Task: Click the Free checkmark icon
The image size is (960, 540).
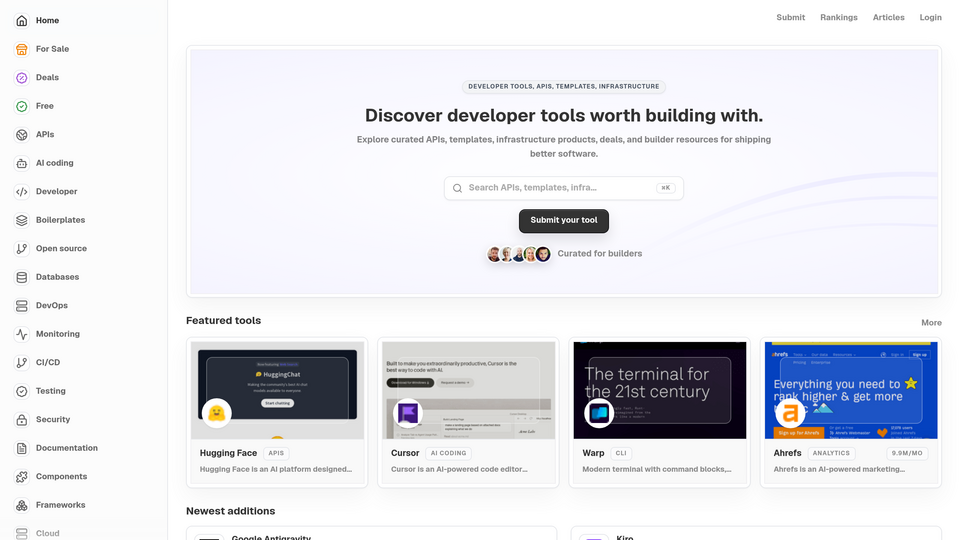Action: pyautogui.click(x=21, y=107)
